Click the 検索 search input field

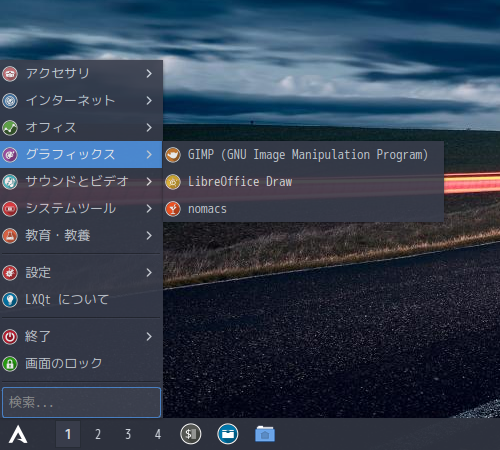[x=81, y=402]
